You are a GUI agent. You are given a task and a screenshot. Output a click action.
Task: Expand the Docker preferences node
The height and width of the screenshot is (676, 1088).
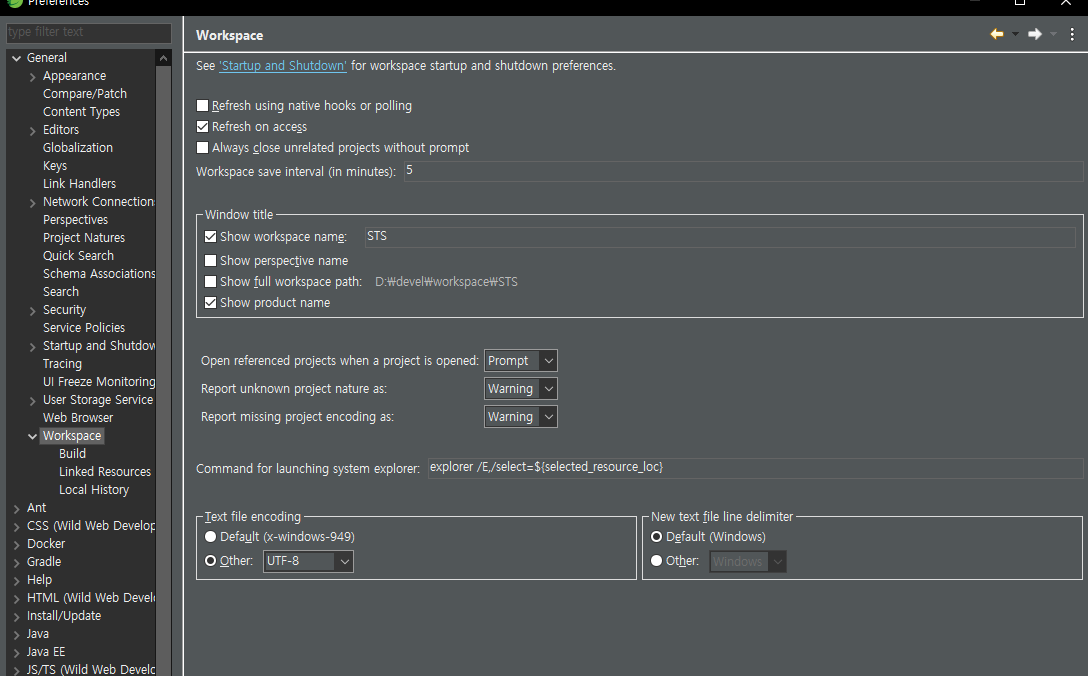[x=17, y=545]
